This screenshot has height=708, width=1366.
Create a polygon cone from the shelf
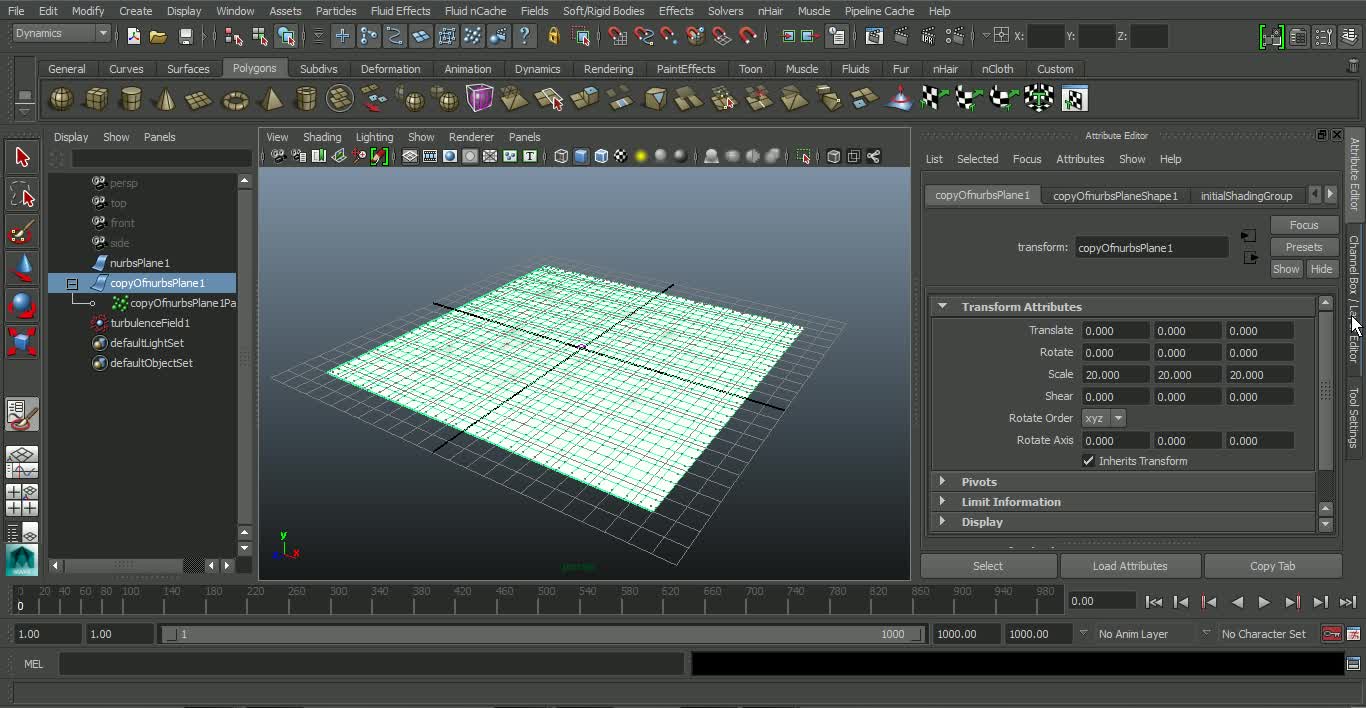click(166, 99)
